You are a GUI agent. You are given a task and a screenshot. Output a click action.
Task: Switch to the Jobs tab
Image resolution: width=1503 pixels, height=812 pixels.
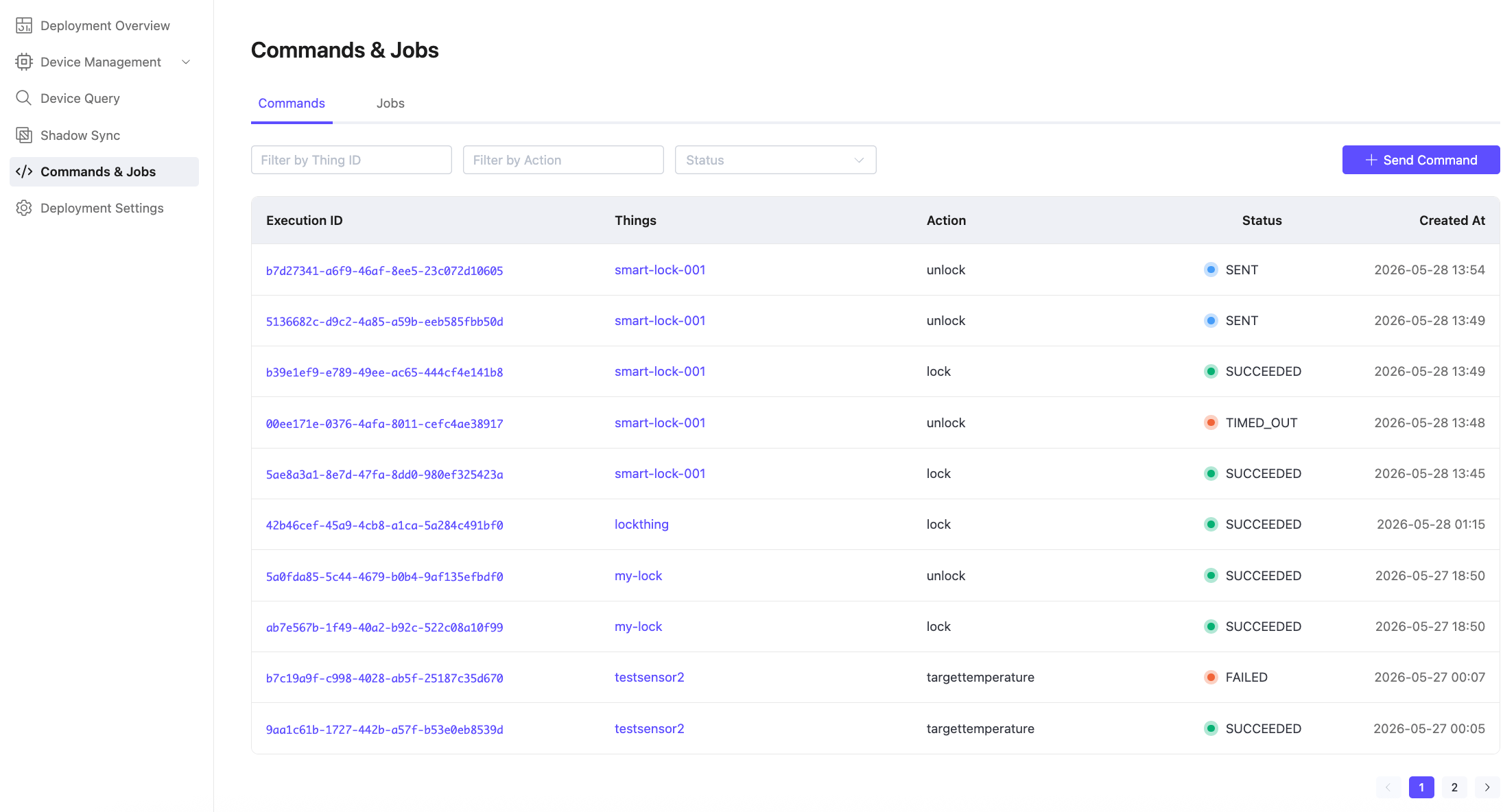click(390, 103)
